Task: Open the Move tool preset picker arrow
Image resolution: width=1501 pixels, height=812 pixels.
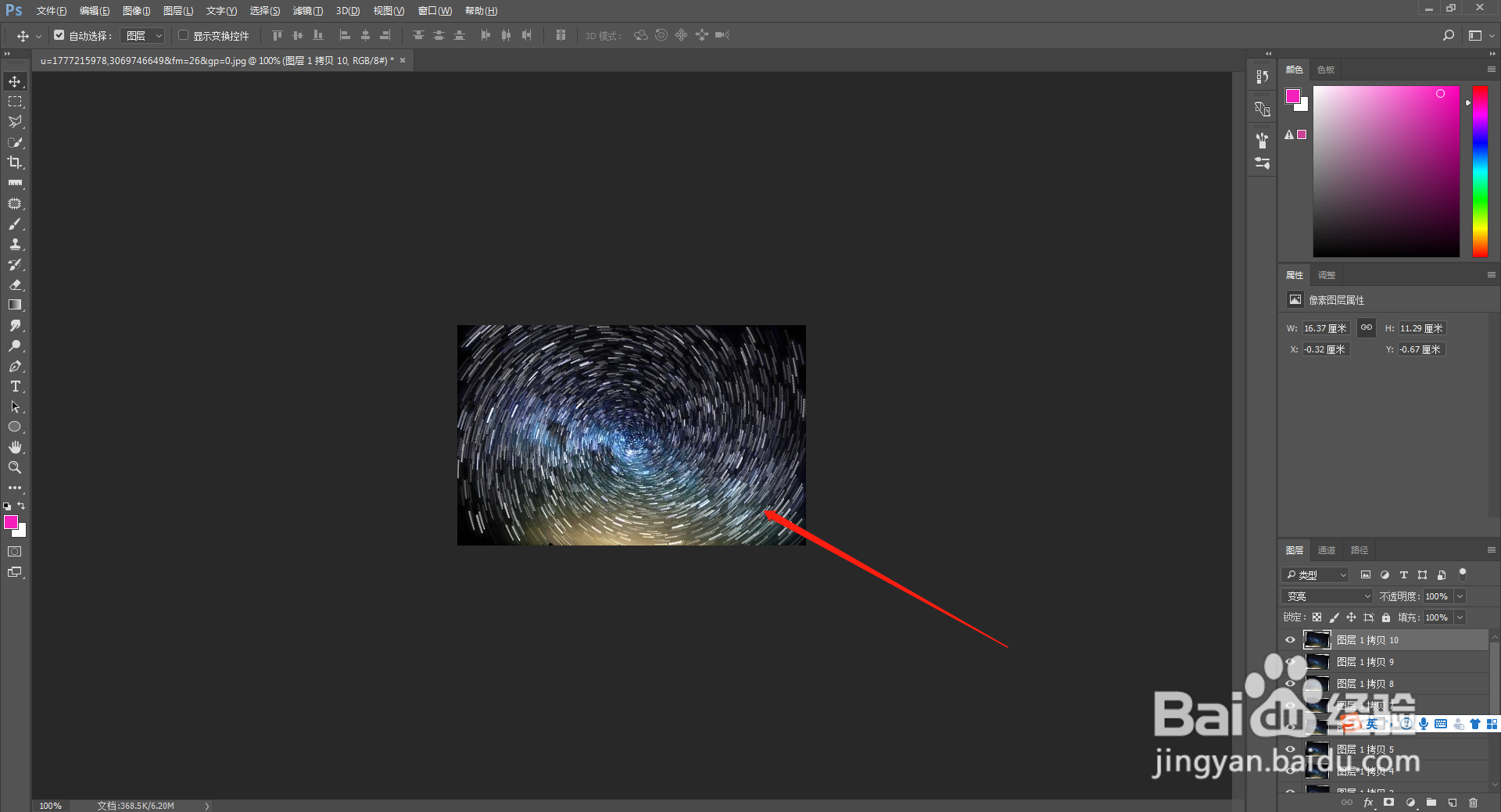Action: pyautogui.click(x=38, y=36)
